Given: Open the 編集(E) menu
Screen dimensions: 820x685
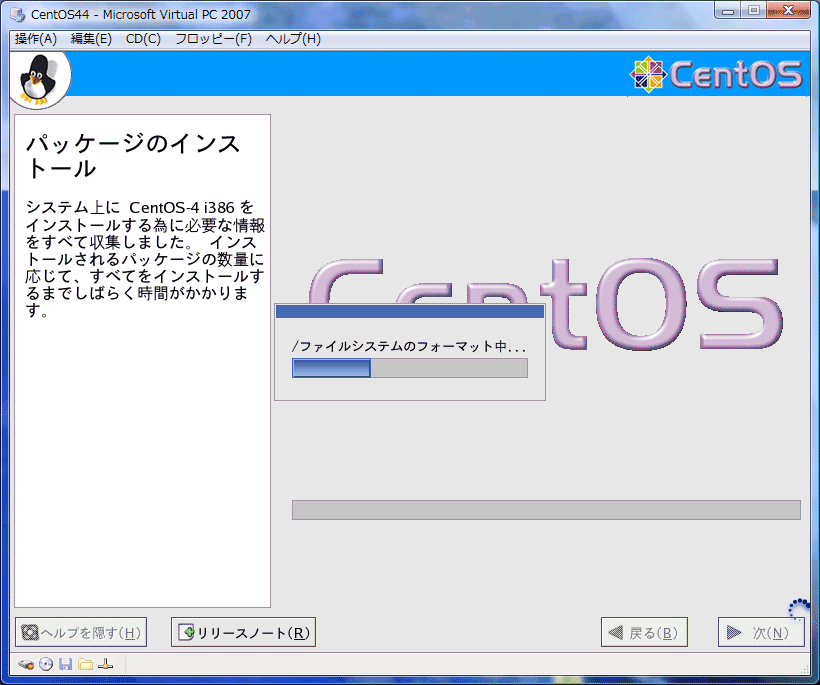Looking at the screenshot, I should [x=91, y=39].
